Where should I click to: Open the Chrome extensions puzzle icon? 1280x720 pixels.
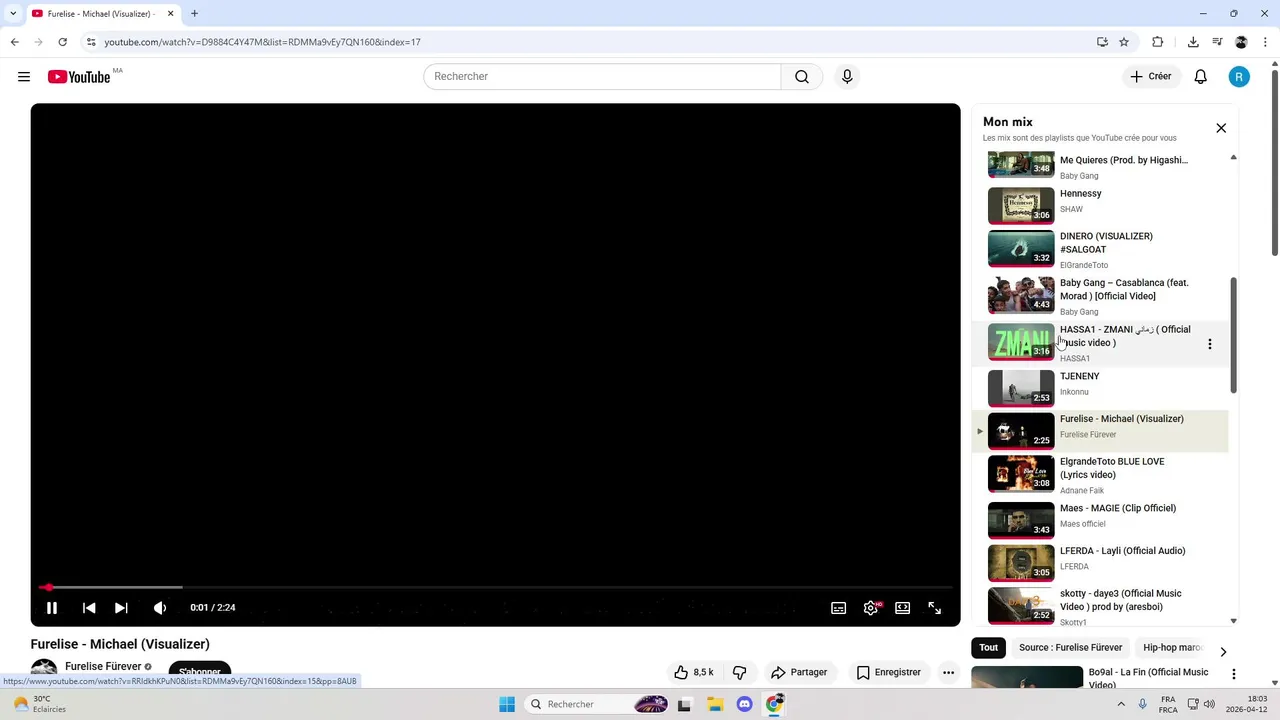tap(1158, 42)
